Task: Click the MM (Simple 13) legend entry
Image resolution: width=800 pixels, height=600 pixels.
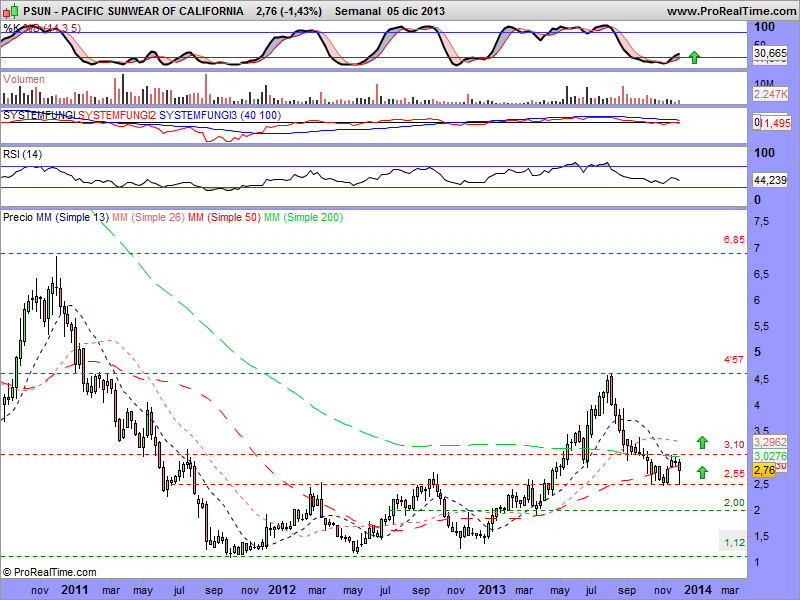Action: pos(72,217)
